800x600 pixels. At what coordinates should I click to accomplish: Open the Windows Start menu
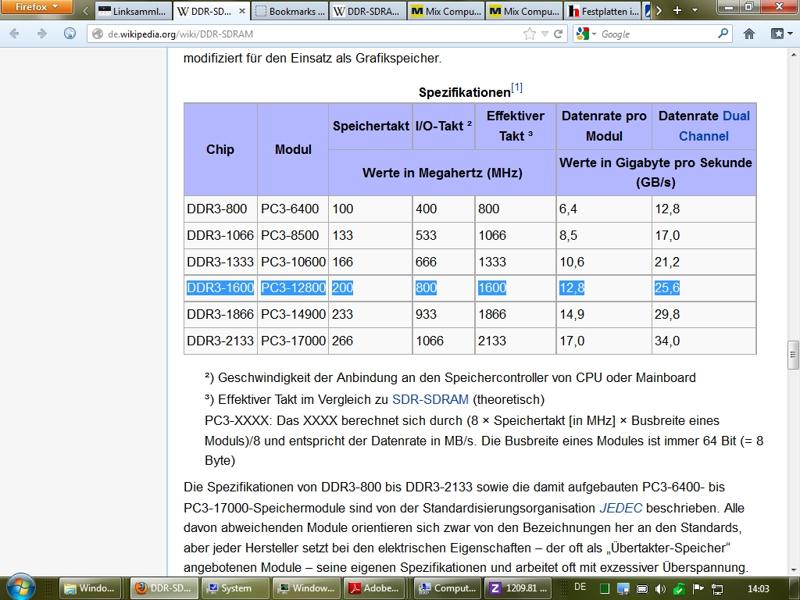click(x=21, y=587)
